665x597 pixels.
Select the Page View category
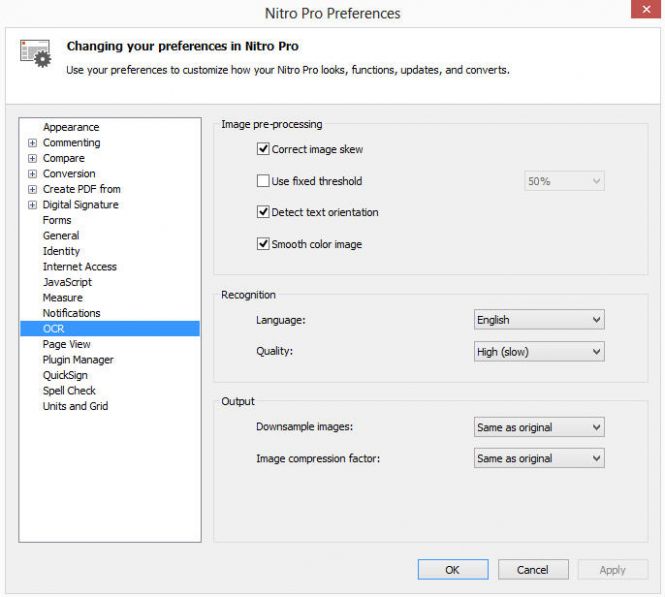(x=67, y=344)
